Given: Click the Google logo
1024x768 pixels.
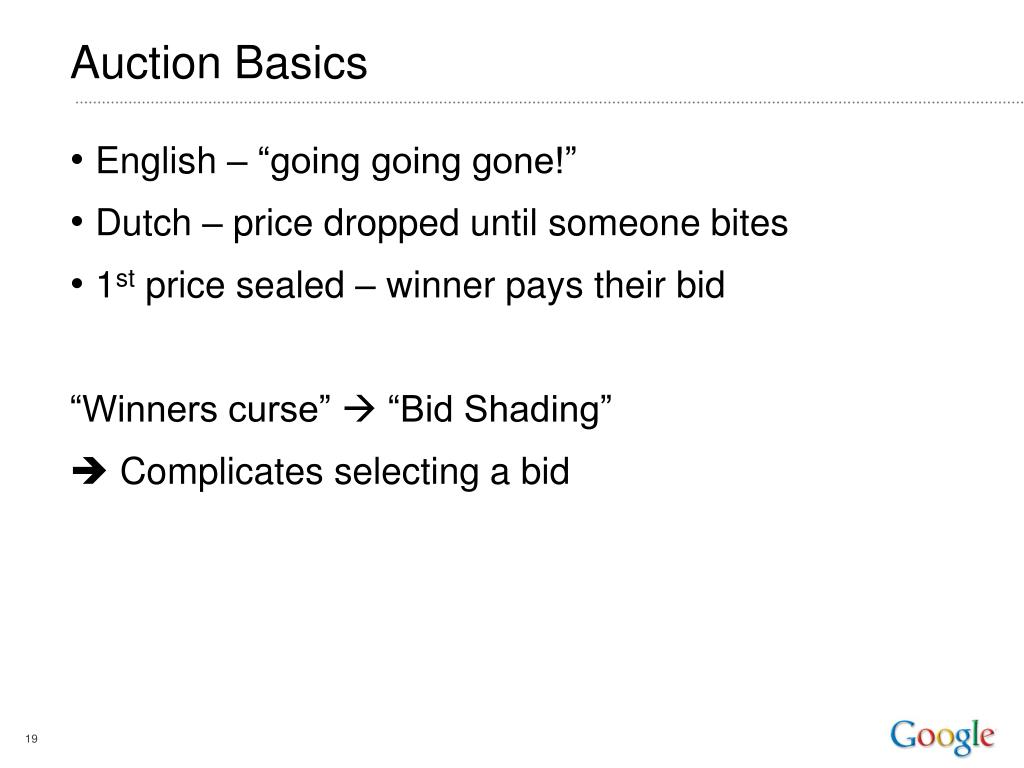Looking at the screenshot, I should (942, 737).
